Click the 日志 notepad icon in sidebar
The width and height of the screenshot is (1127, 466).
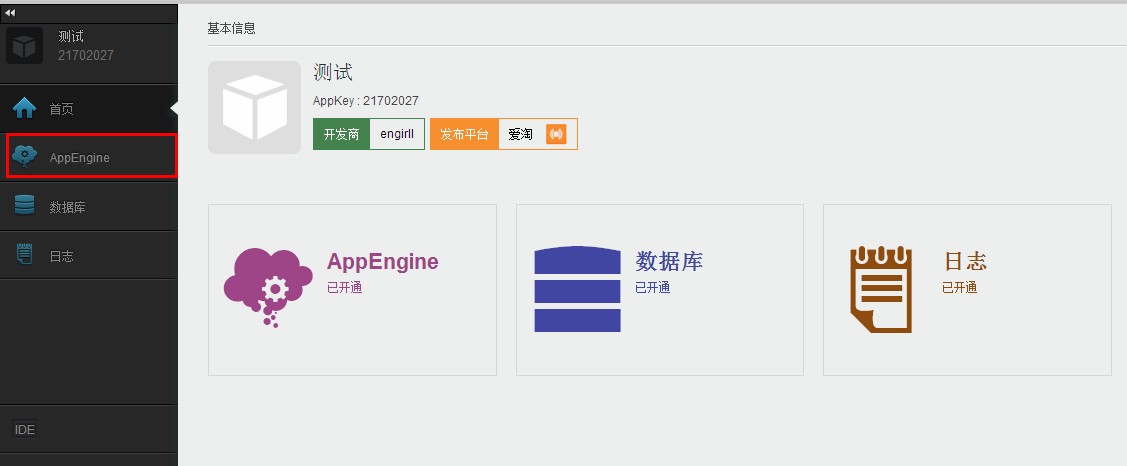point(24,255)
